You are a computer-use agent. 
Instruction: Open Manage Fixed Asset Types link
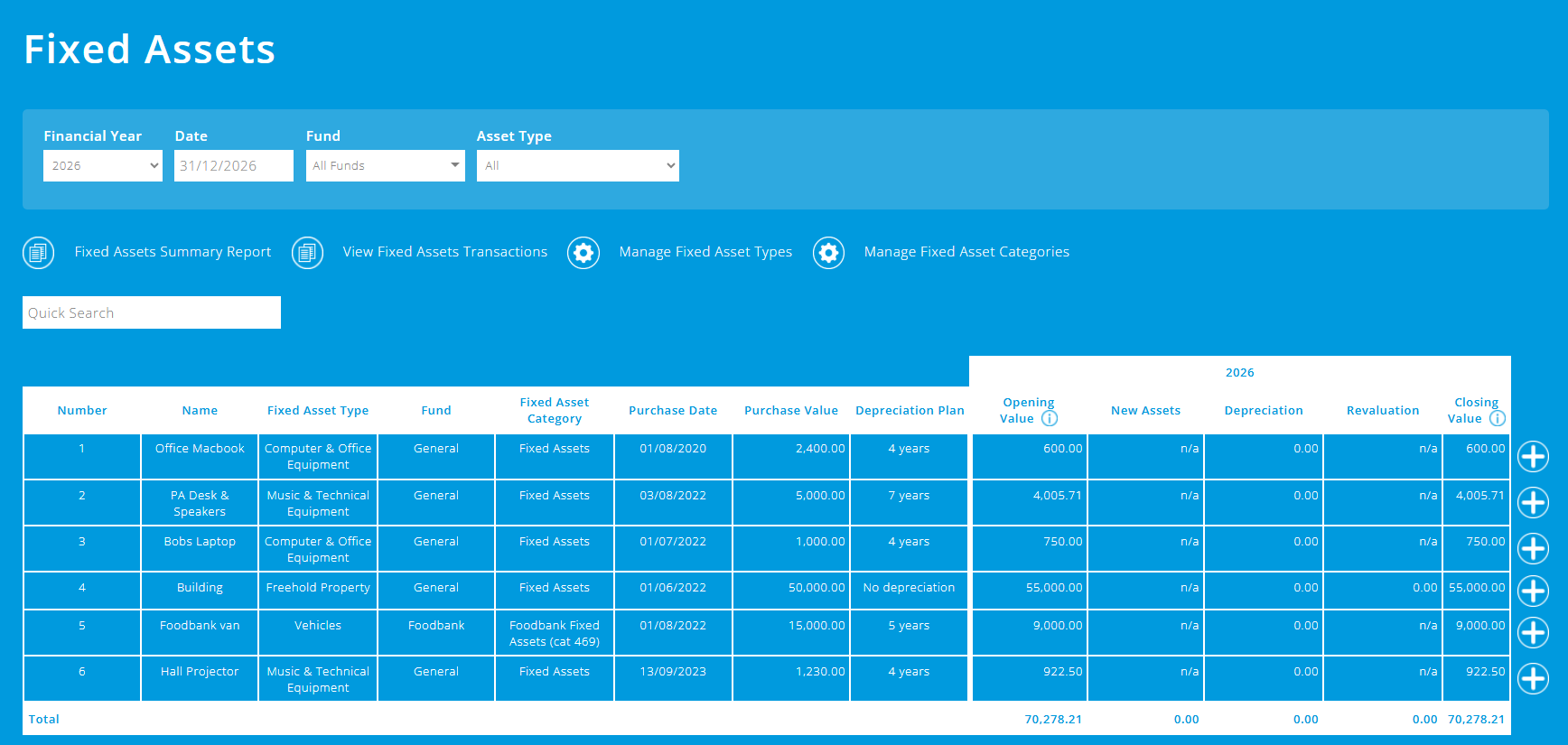[705, 252]
